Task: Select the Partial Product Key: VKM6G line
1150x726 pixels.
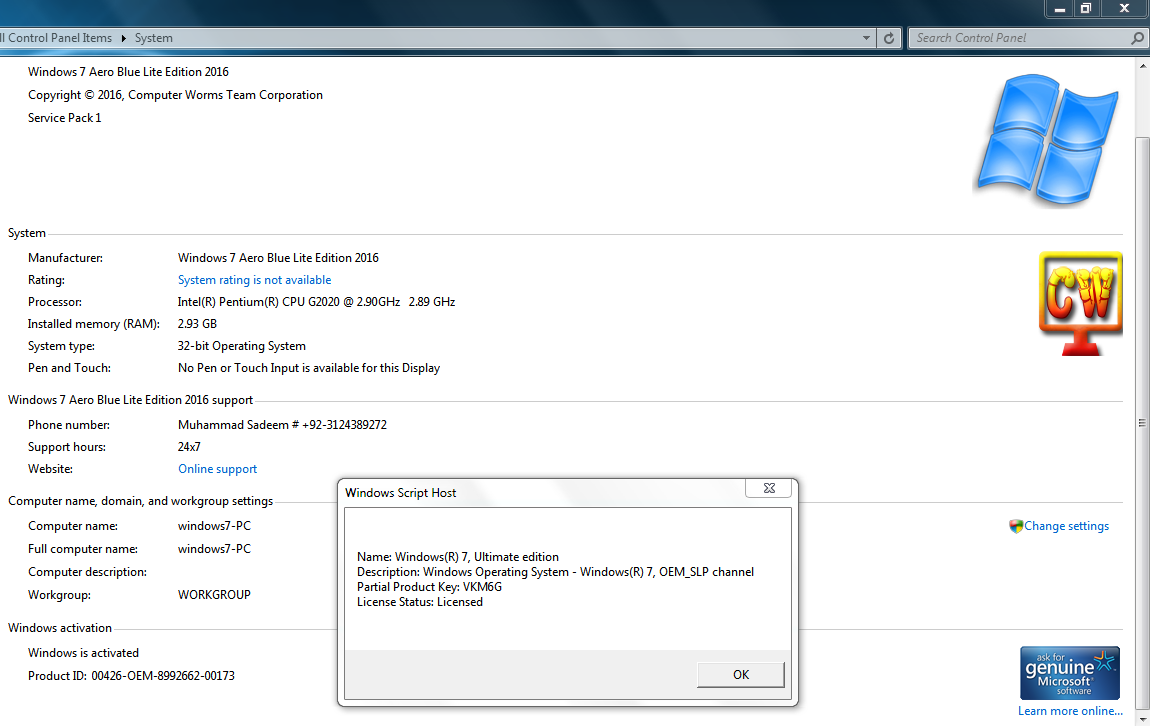Action: 430,587
